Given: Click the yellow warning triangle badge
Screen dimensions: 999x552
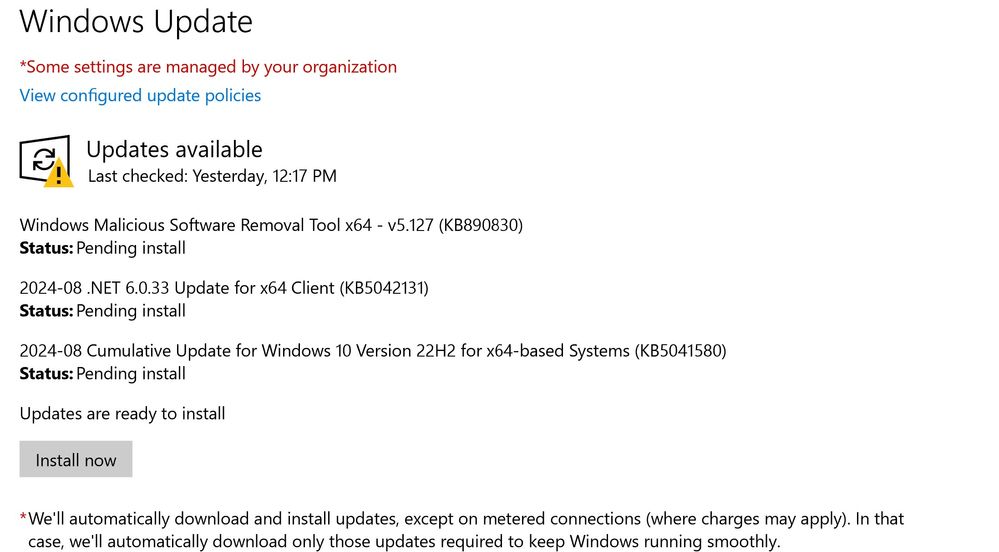Looking at the screenshot, I should point(59,173).
